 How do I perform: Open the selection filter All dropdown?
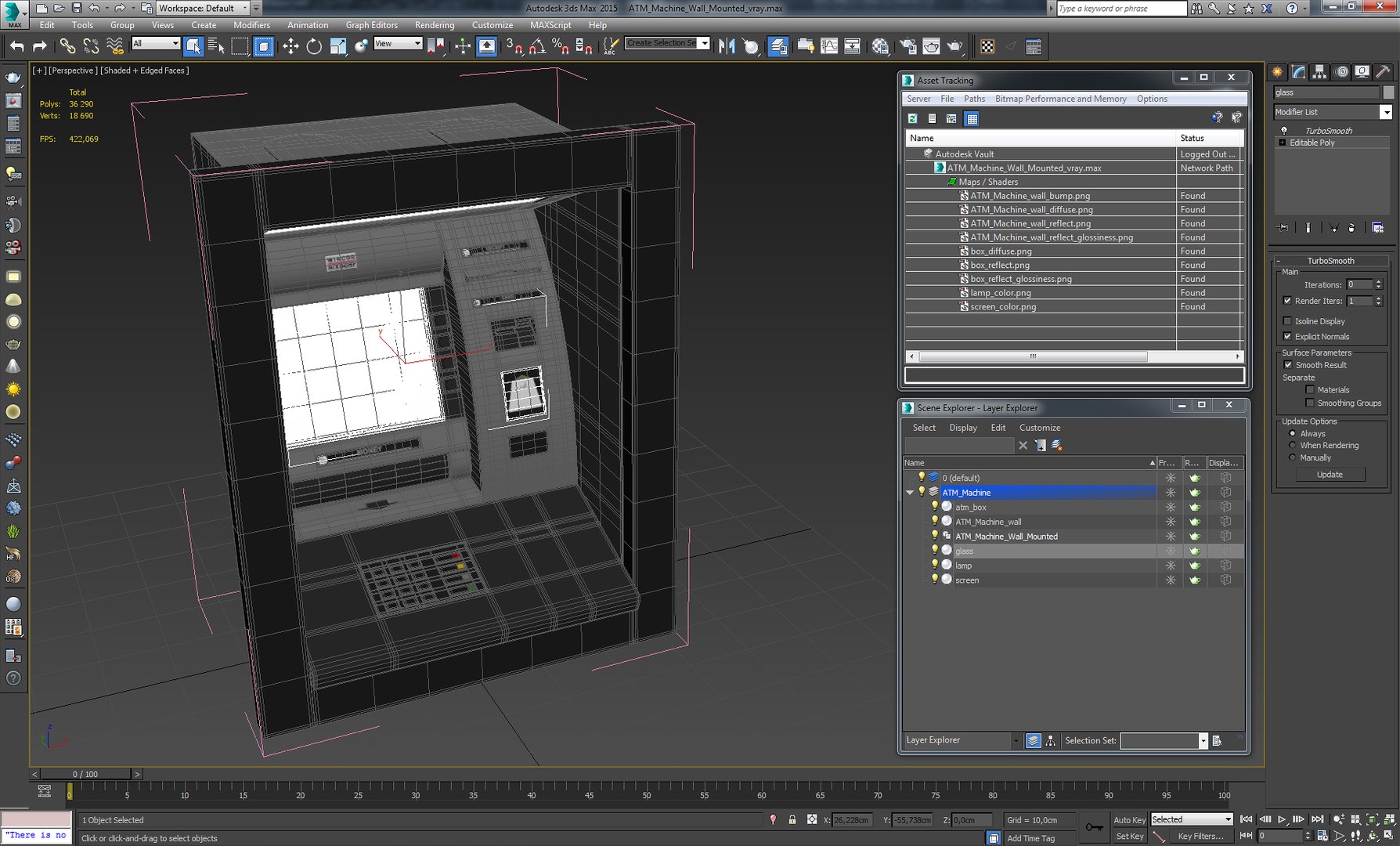pyautogui.click(x=175, y=43)
